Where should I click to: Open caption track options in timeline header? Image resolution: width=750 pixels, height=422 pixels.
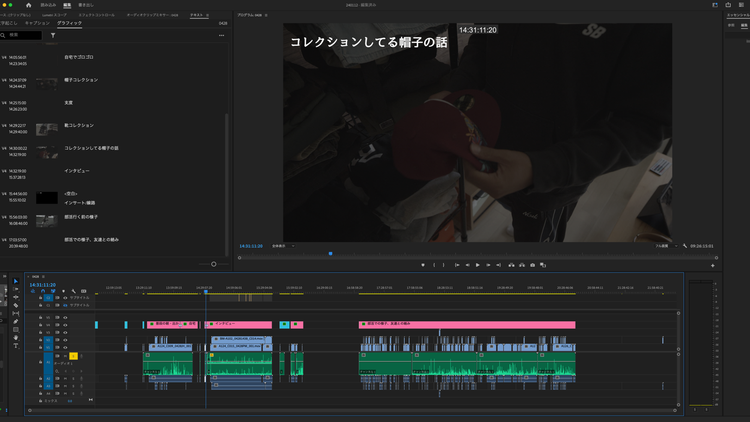[x=84, y=291]
